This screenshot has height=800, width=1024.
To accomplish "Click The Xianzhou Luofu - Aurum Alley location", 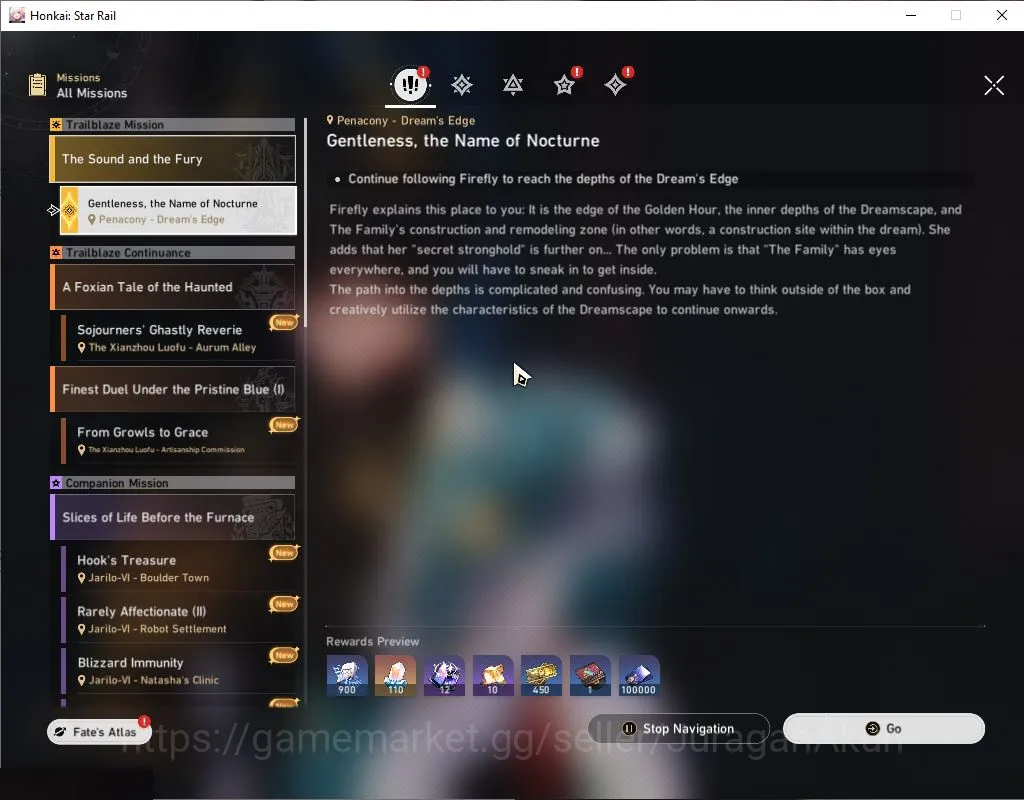I will tap(172, 347).
